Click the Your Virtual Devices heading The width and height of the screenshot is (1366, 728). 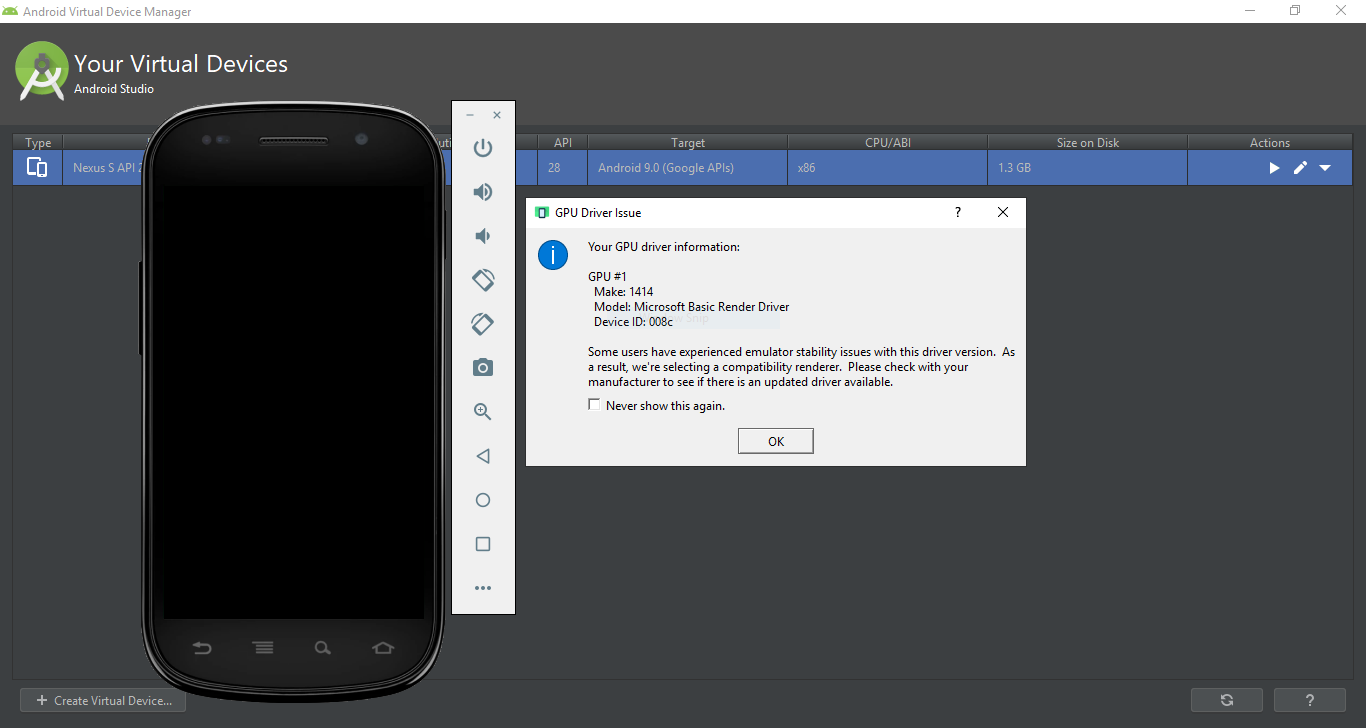point(181,64)
